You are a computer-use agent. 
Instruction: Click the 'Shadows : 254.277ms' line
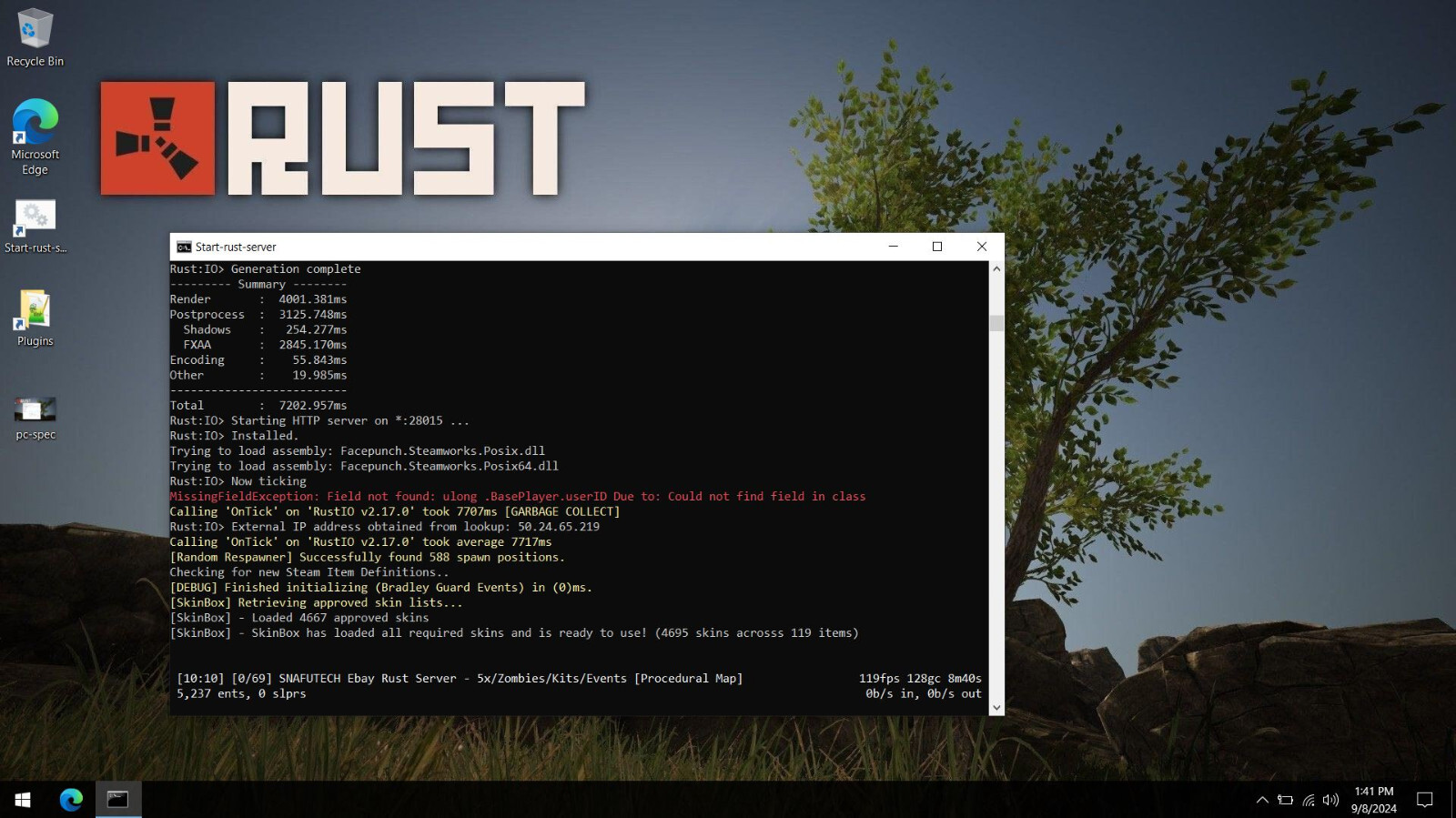point(265,329)
